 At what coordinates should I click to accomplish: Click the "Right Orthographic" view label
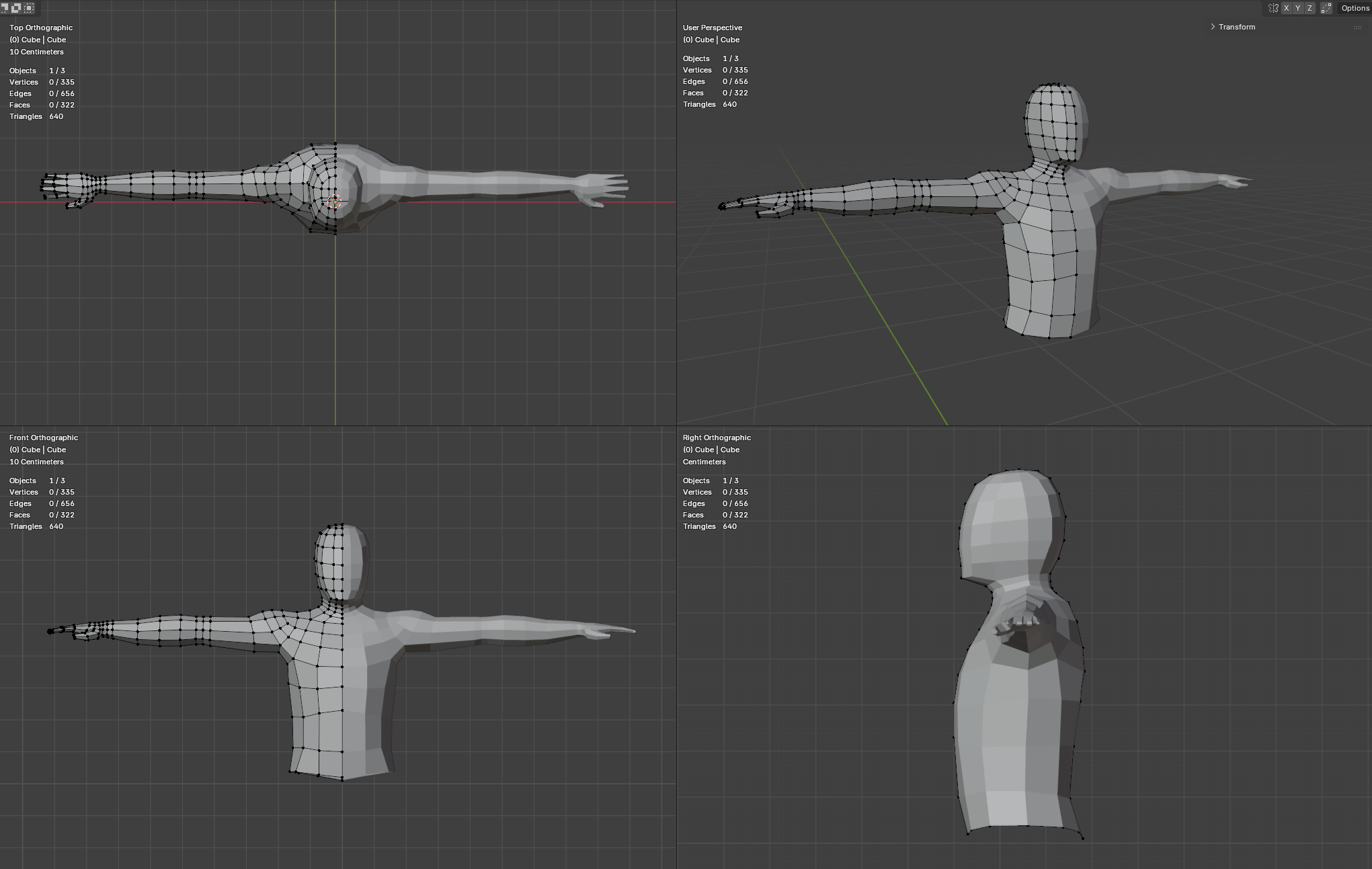tap(717, 438)
